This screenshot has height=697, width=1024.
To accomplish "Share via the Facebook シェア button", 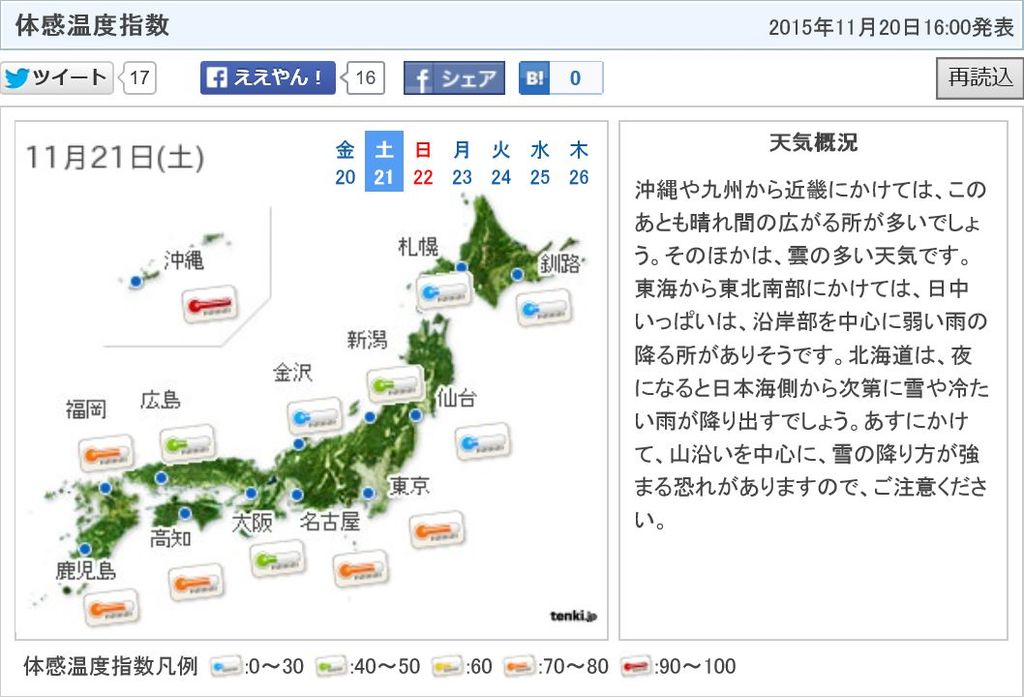I will coord(454,78).
